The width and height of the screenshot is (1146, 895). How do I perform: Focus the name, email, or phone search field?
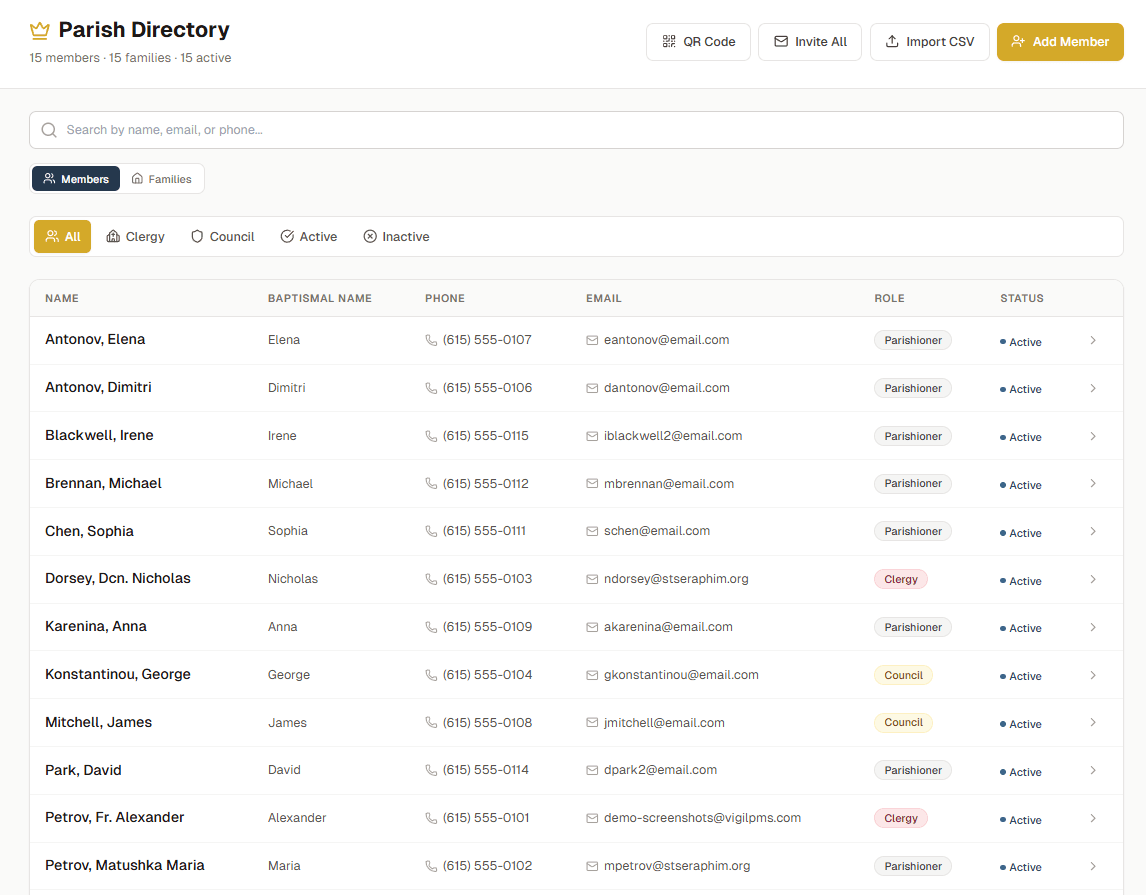(x=576, y=130)
